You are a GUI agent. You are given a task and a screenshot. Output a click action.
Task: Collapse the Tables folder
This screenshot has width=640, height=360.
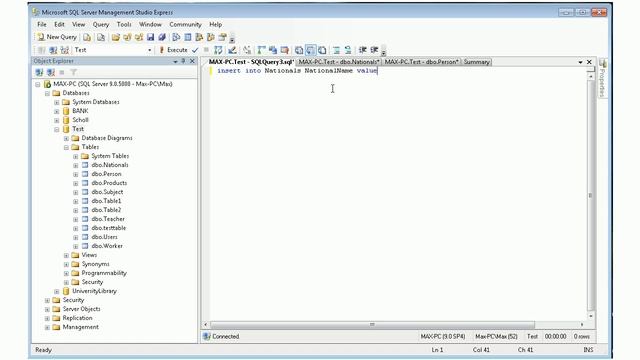coord(66,147)
